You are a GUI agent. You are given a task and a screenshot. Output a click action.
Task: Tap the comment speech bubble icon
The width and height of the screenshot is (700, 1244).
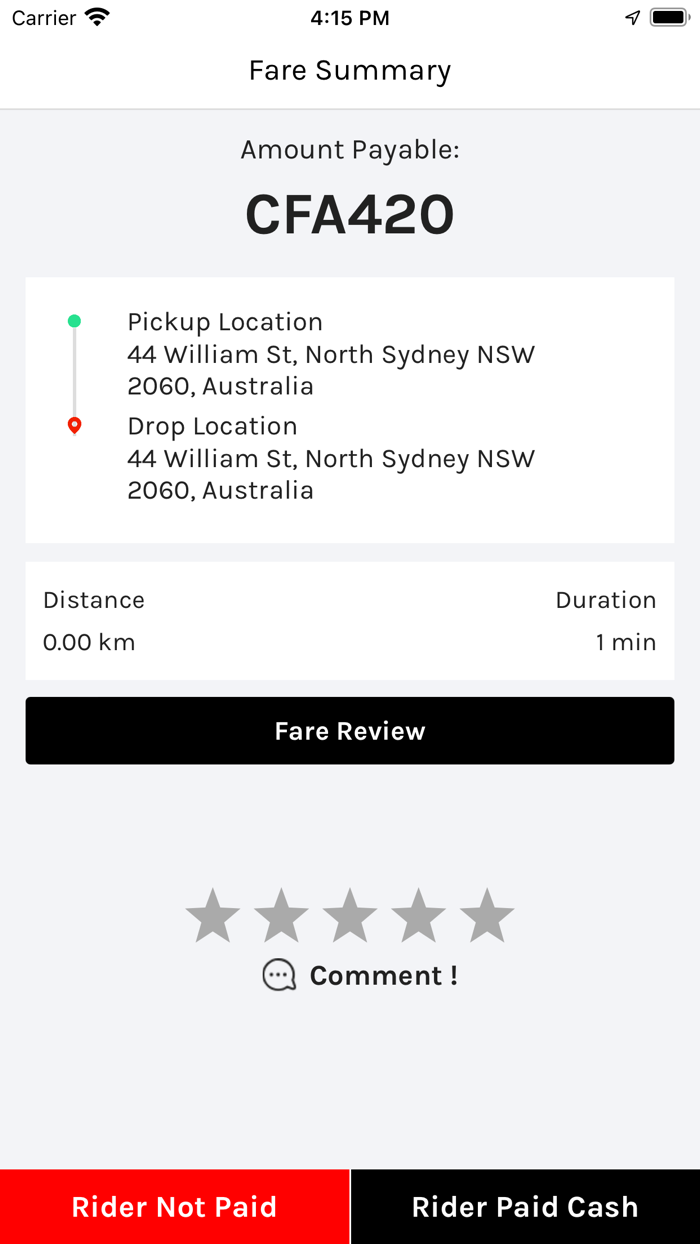(x=278, y=975)
